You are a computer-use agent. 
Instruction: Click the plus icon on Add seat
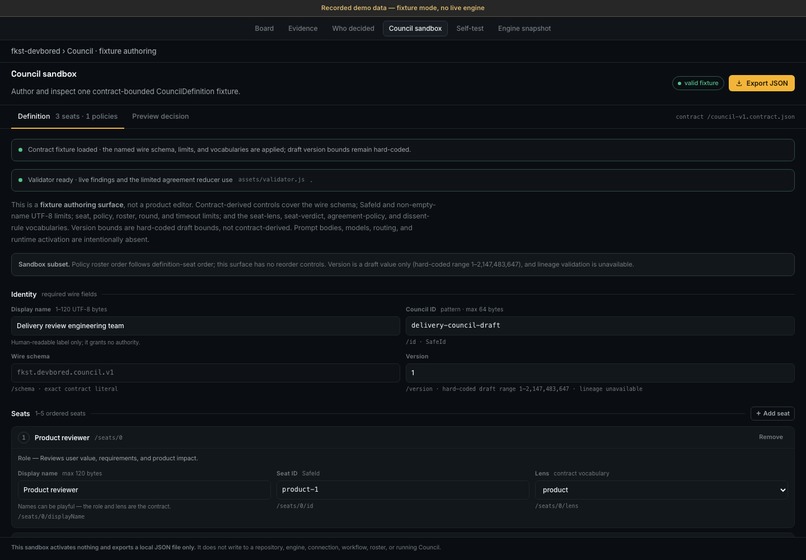[758, 413]
